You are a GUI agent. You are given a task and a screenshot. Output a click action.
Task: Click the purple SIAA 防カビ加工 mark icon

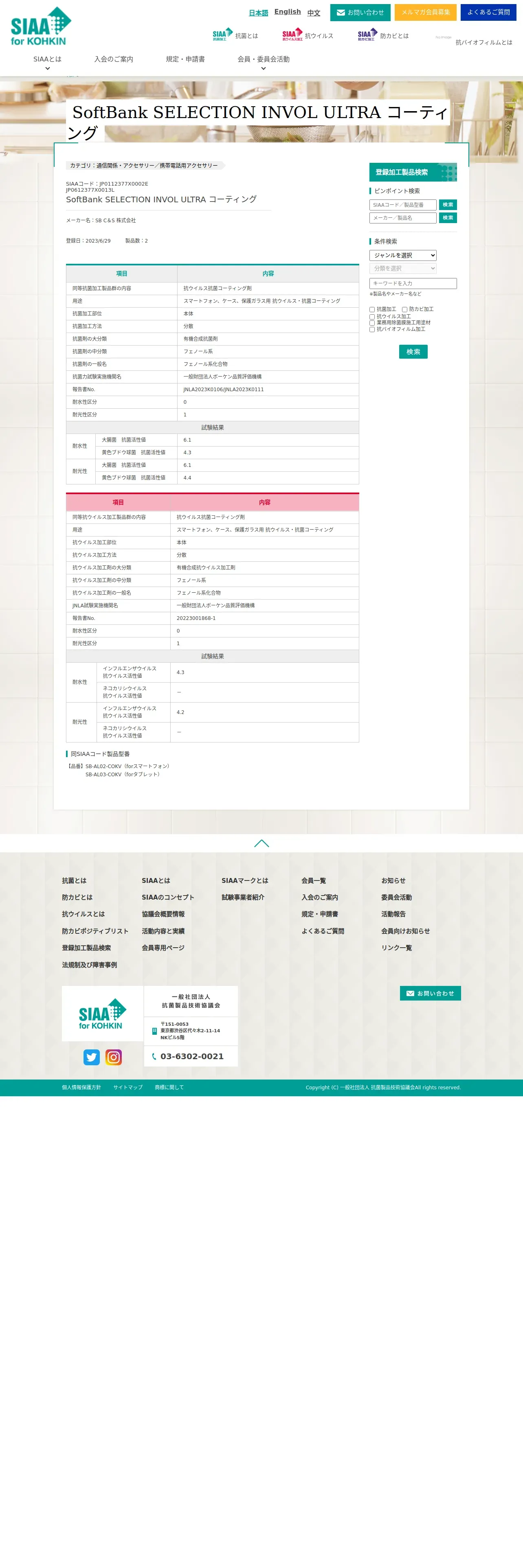tap(367, 35)
